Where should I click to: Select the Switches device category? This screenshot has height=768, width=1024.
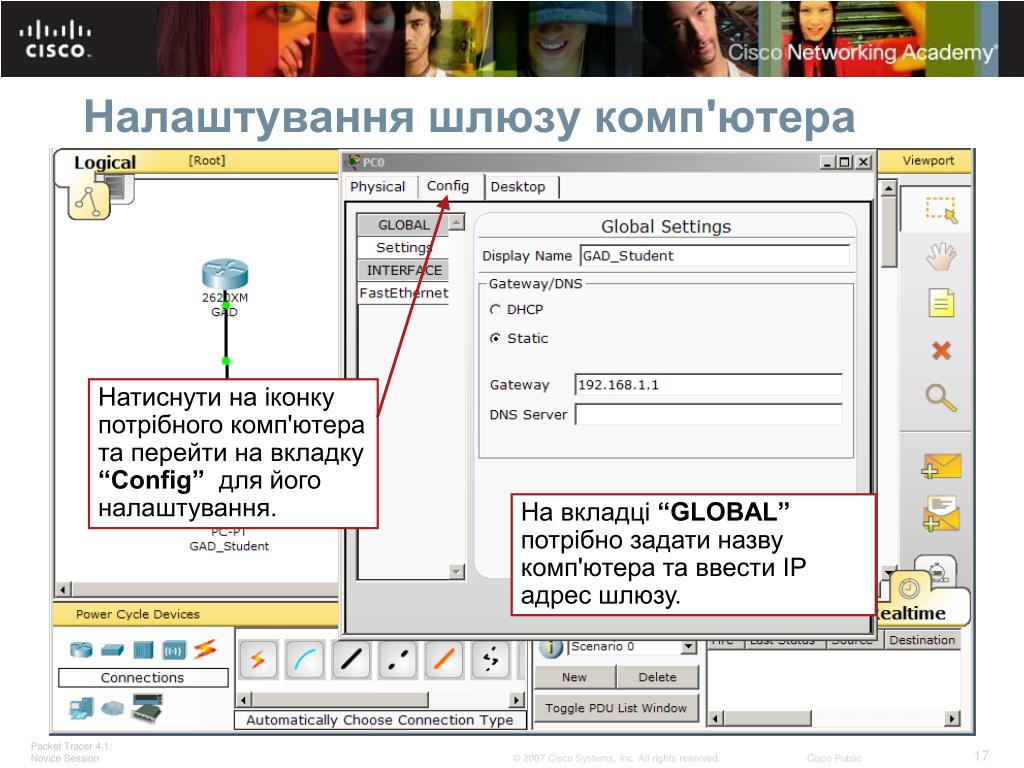tap(112, 650)
